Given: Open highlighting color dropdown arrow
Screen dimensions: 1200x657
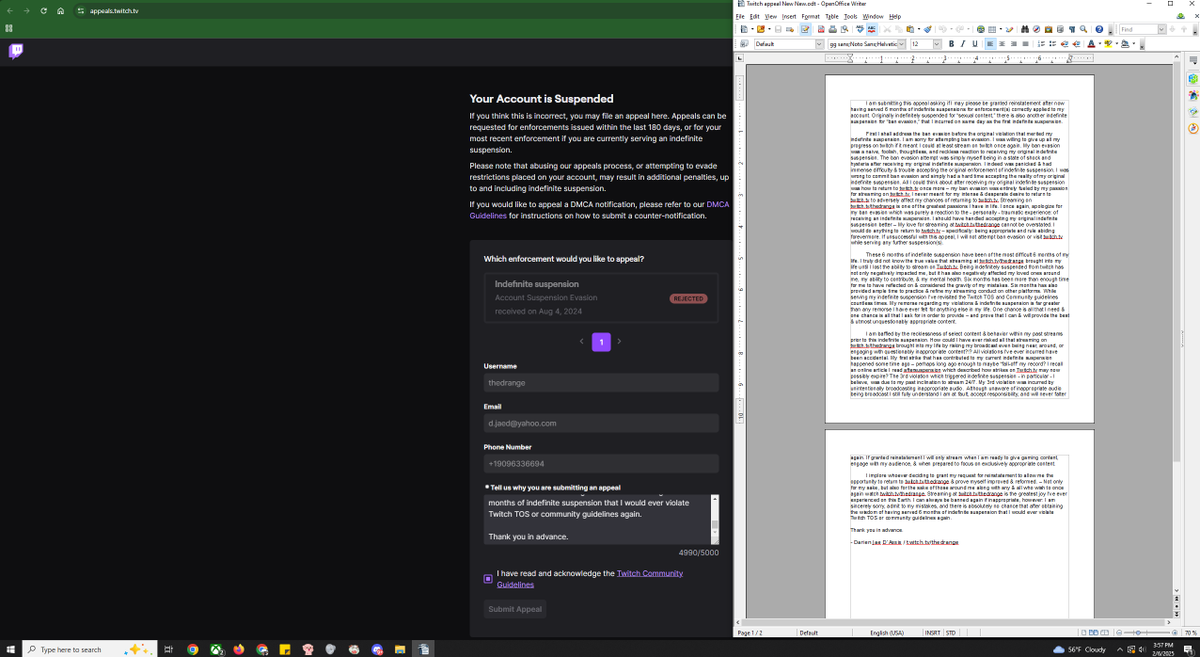Looking at the screenshot, I should point(1117,44).
